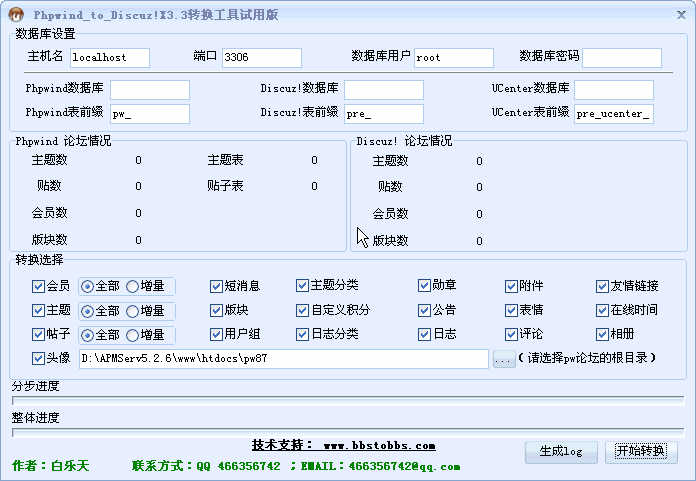Click the Phpwind 会员数 label

pyautogui.click(x=49, y=213)
